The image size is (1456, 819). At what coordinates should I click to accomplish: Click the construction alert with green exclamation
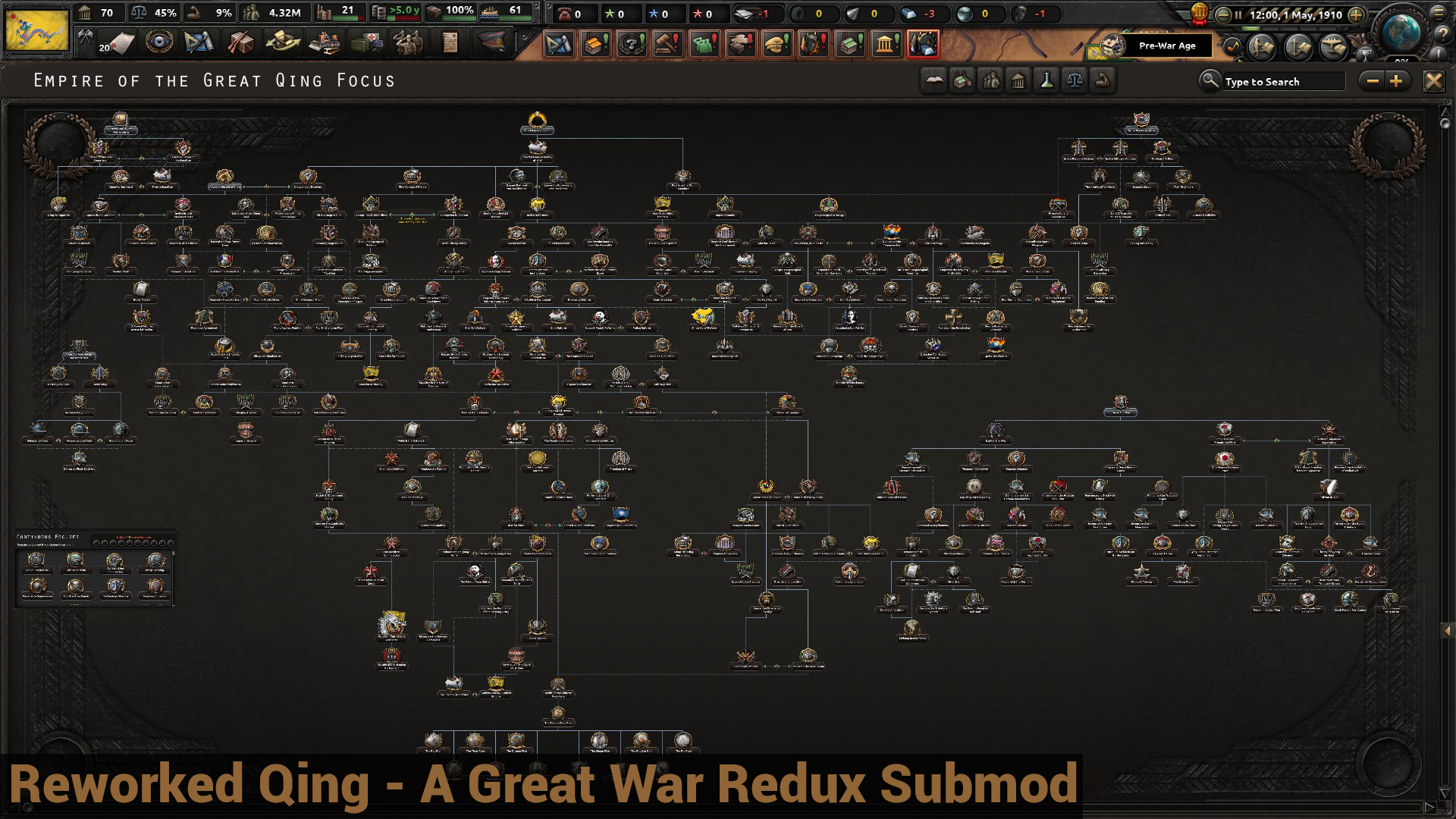click(x=595, y=44)
